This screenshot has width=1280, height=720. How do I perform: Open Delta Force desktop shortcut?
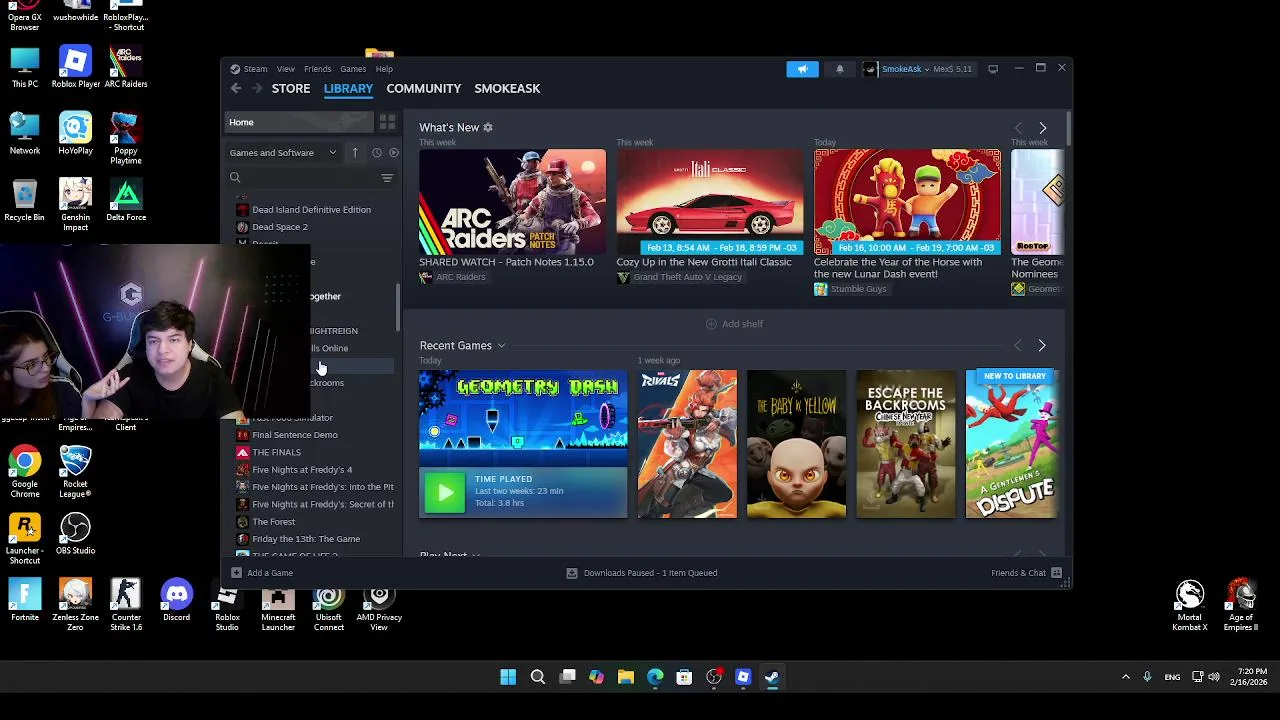(x=126, y=200)
